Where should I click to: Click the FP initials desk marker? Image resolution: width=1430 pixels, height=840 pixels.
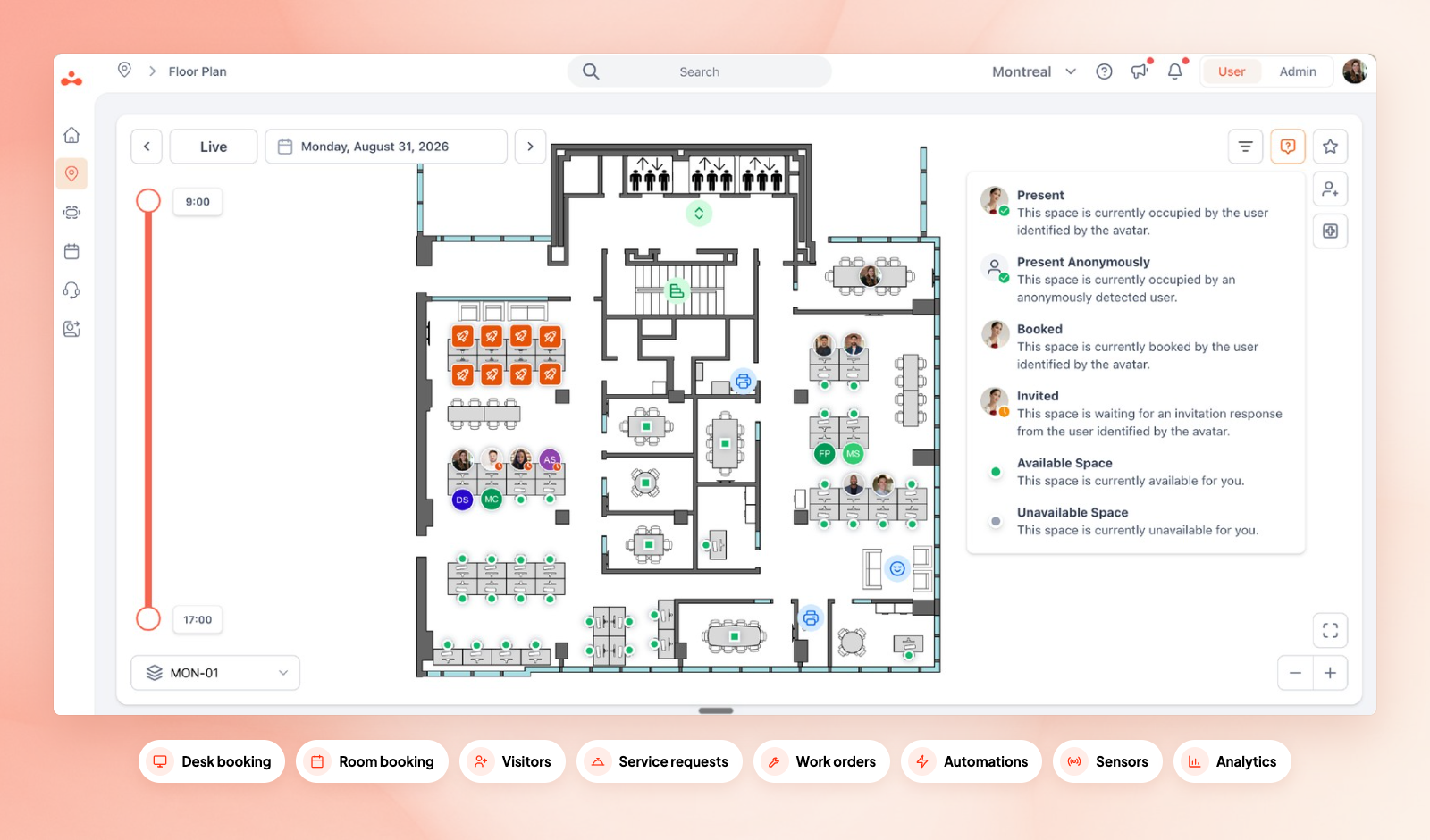click(x=824, y=454)
